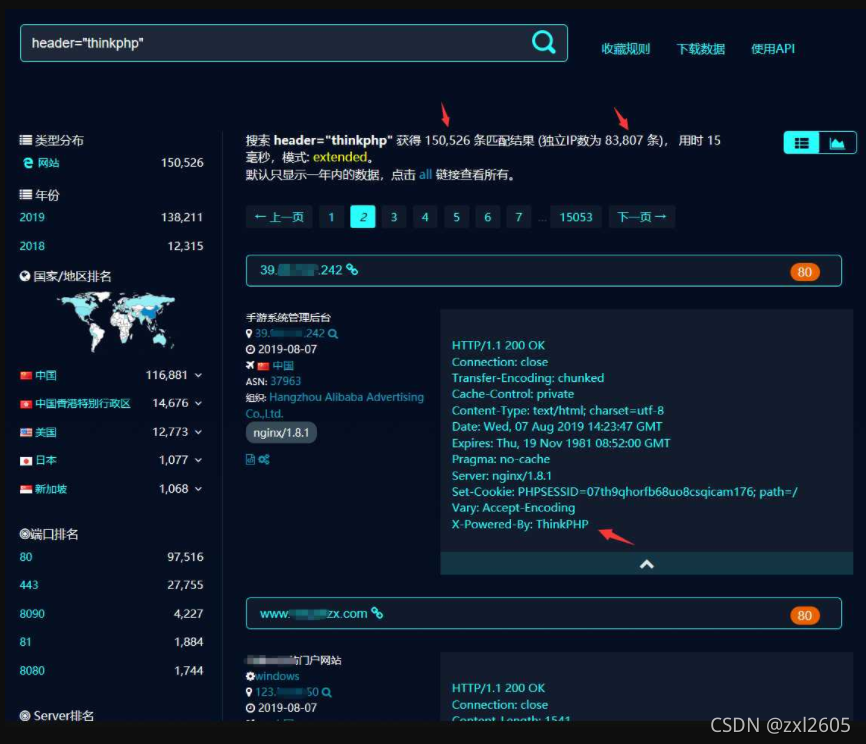This screenshot has height=744, width=866.
Task: Open ASN 37963 link
Action: click(286, 381)
